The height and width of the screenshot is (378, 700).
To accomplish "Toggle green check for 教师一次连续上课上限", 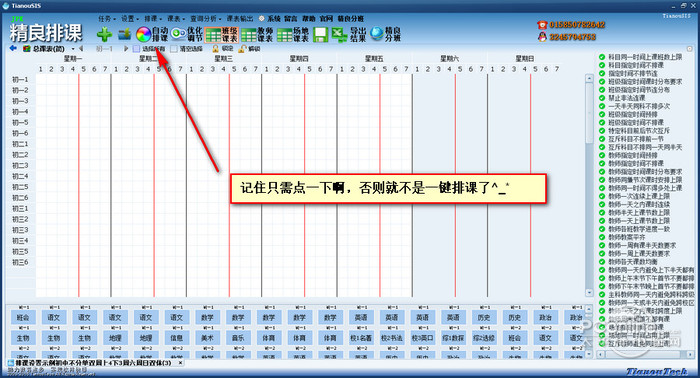I will pos(602,196).
